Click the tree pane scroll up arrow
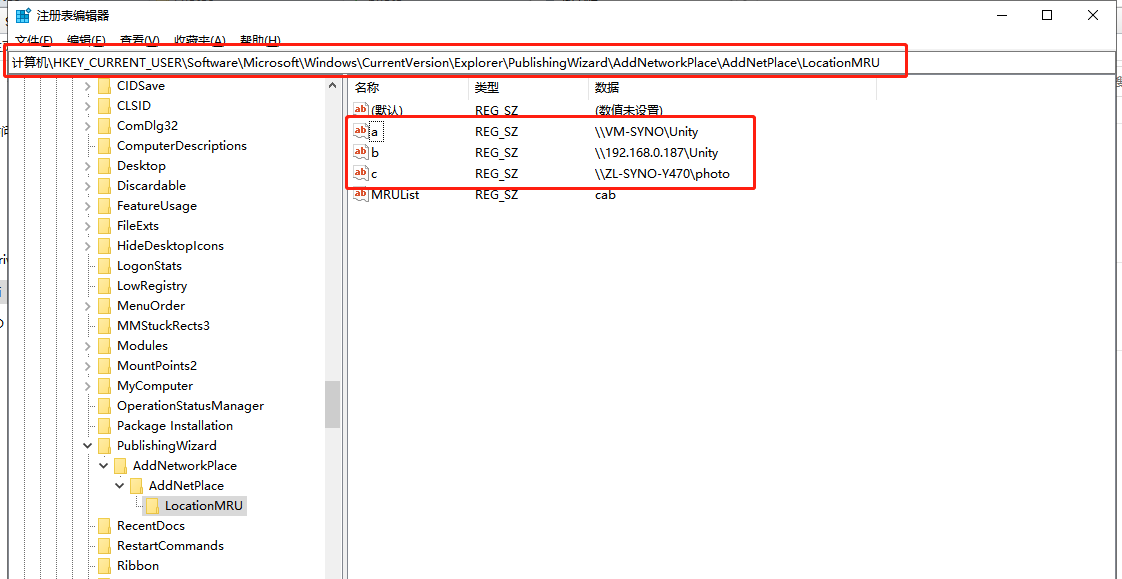 click(x=333, y=86)
